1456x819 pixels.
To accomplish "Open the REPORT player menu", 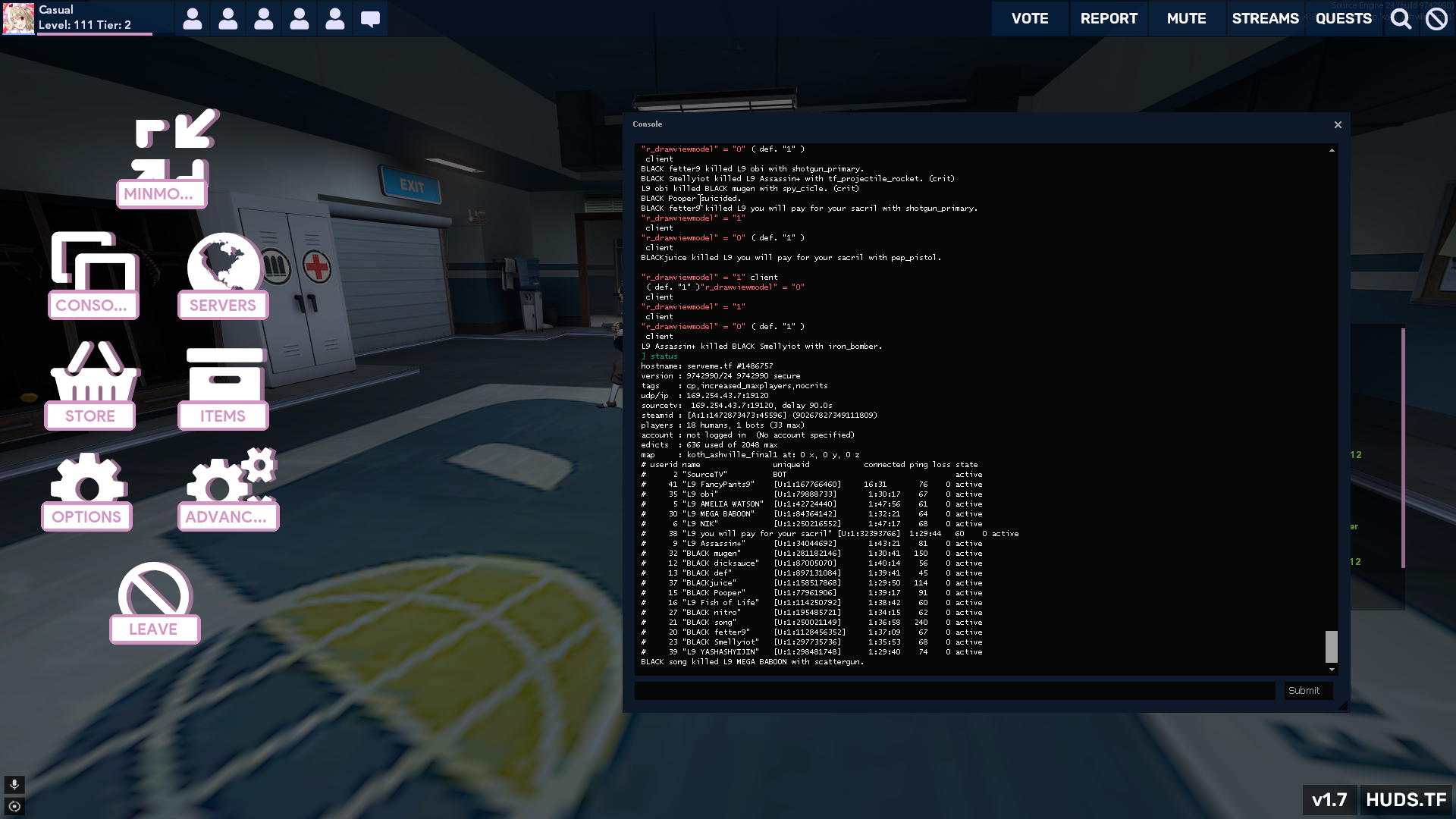I will point(1109,18).
